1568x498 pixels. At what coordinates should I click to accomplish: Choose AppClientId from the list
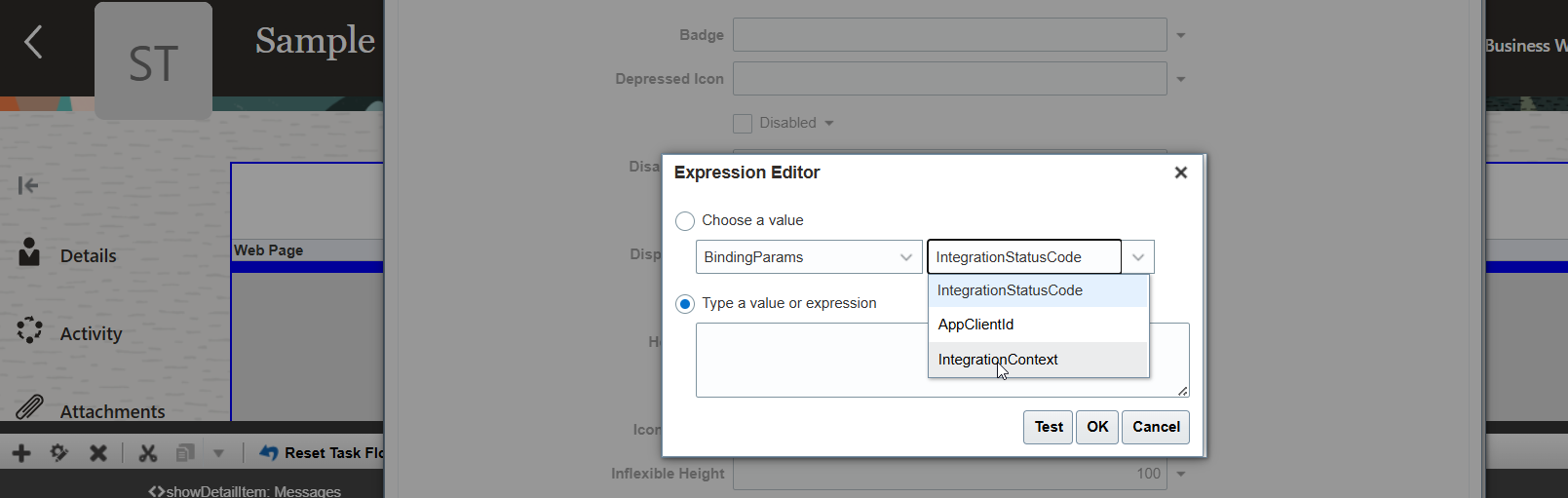975,325
